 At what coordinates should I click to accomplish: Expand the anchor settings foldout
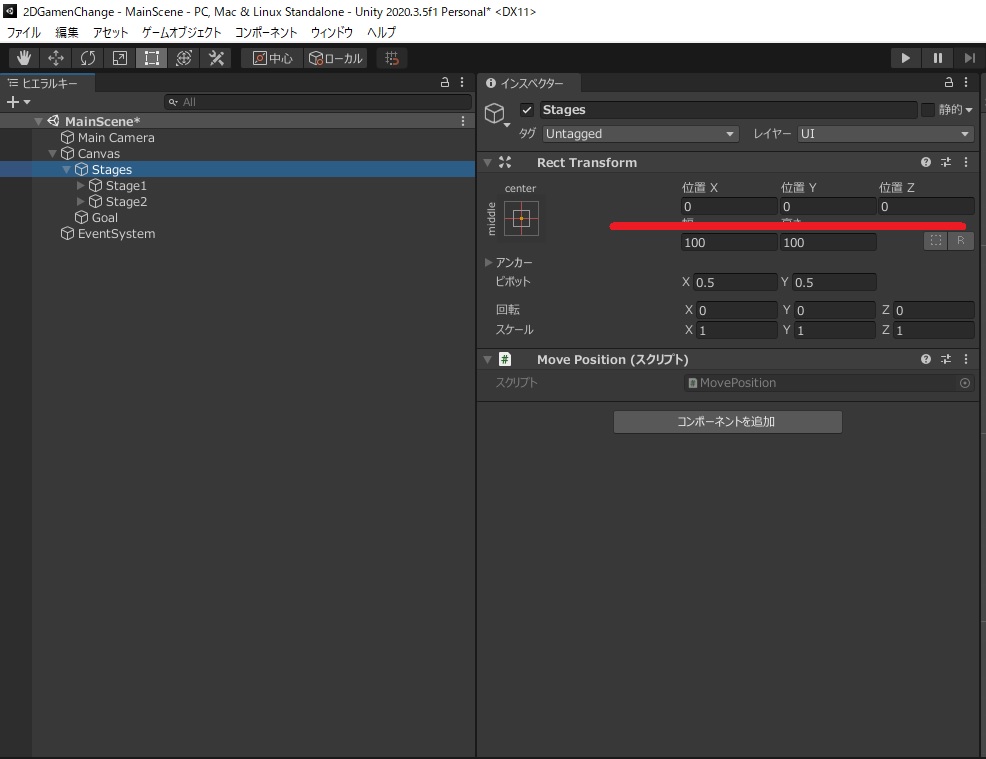[488, 262]
